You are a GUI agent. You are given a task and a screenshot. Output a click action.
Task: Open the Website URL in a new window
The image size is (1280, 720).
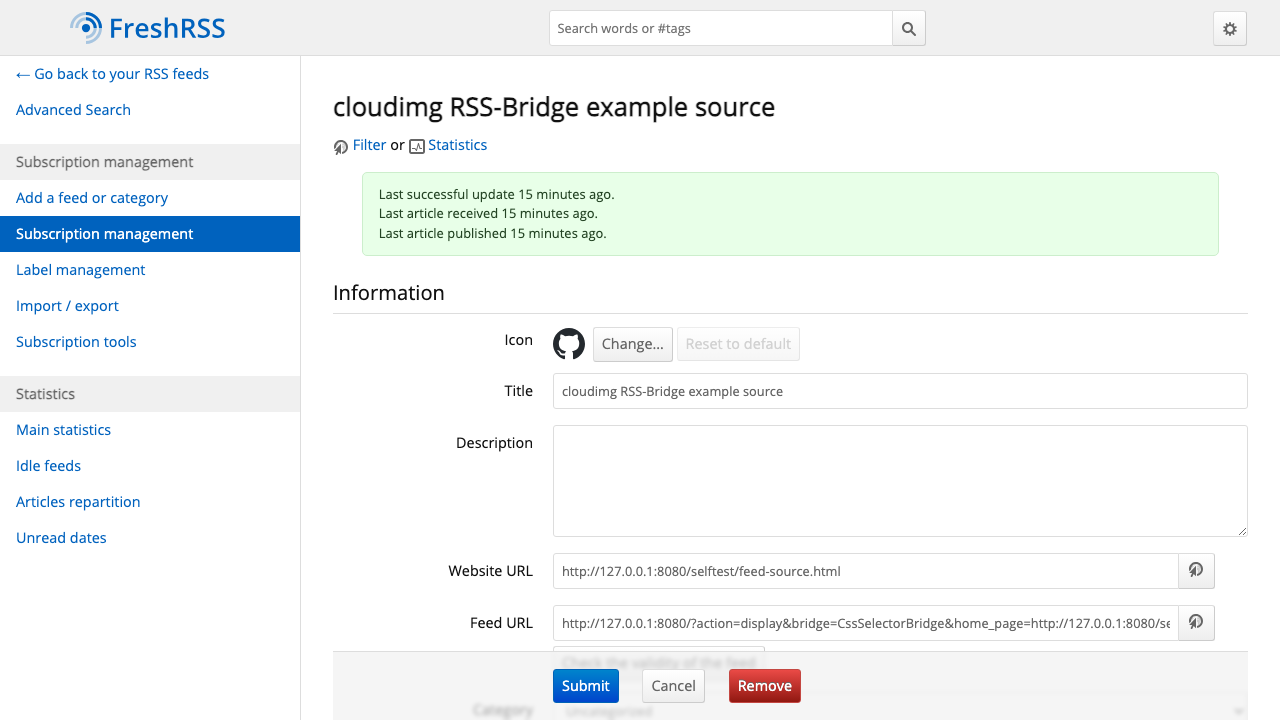click(1196, 571)
